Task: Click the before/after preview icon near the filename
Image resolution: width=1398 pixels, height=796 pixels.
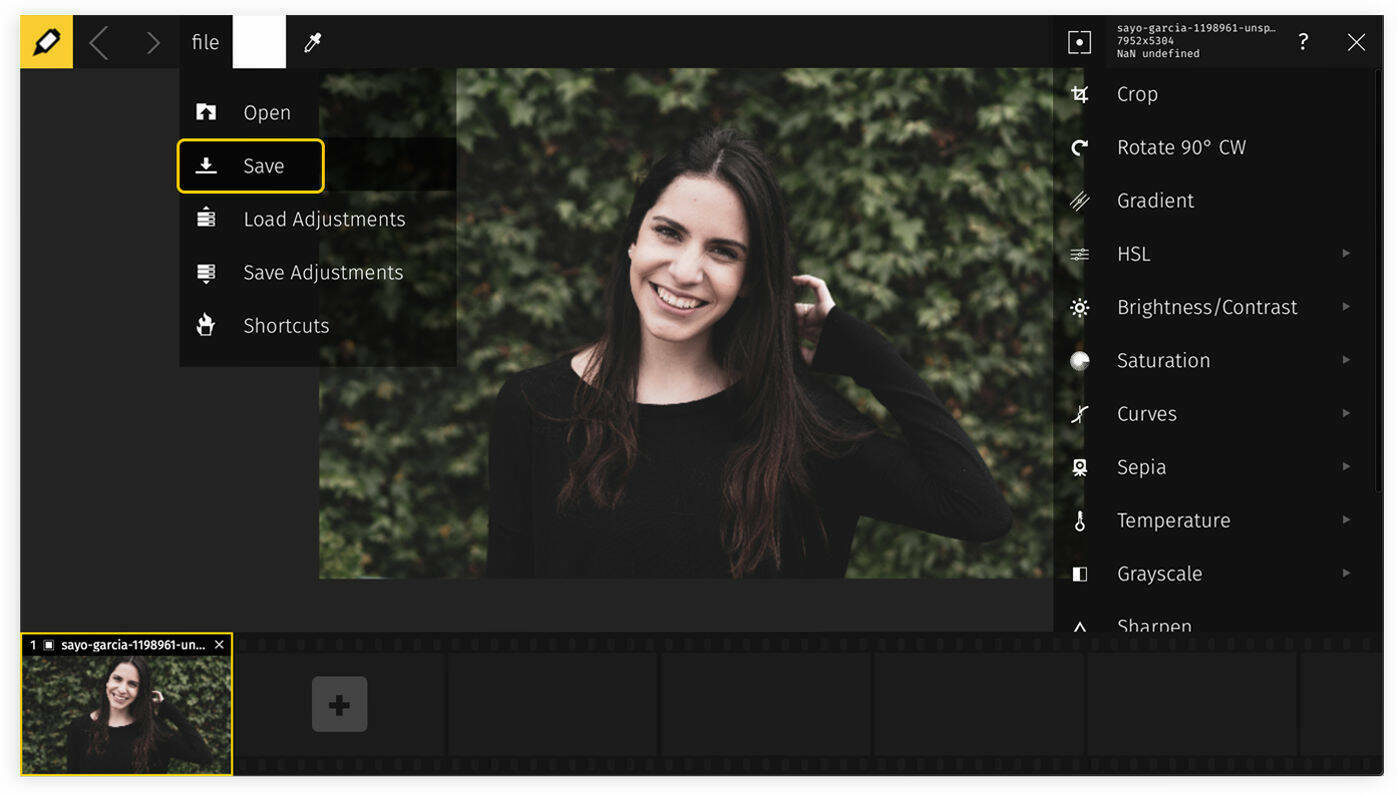Action: [1080, 42]
